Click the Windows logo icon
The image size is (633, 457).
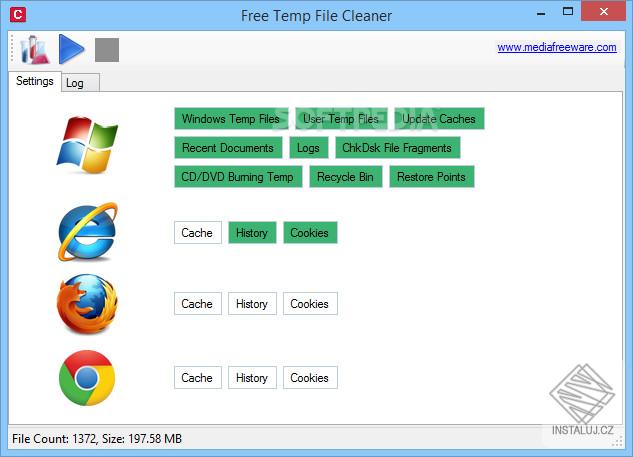[88, 144]
